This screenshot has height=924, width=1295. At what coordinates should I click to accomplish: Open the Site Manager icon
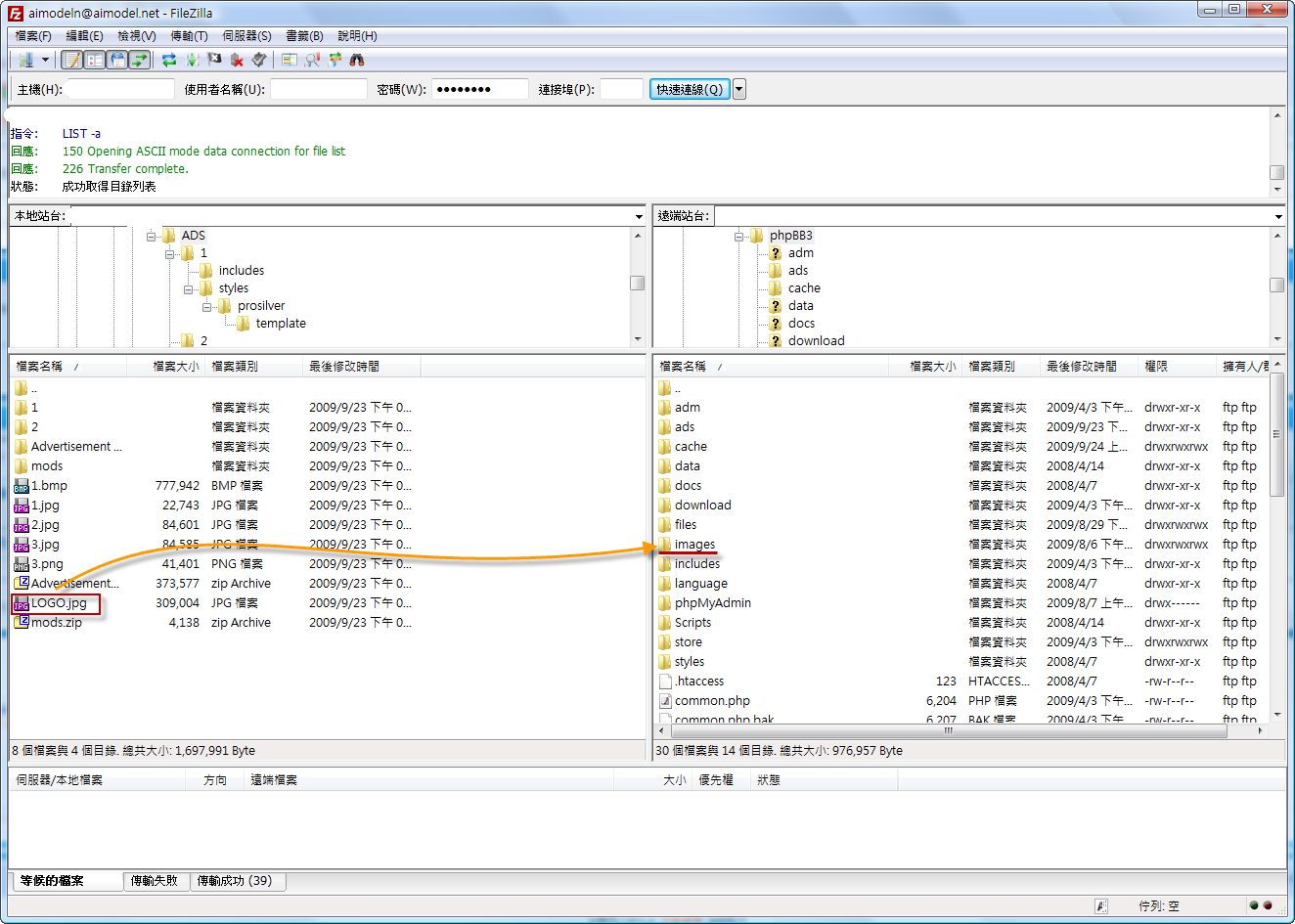[x=25, y=60]
